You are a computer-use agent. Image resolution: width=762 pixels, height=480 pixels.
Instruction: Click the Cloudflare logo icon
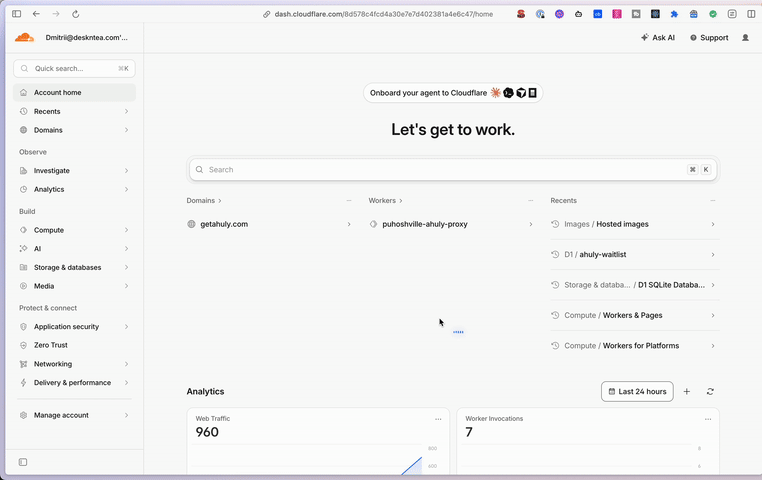(24, 37)
